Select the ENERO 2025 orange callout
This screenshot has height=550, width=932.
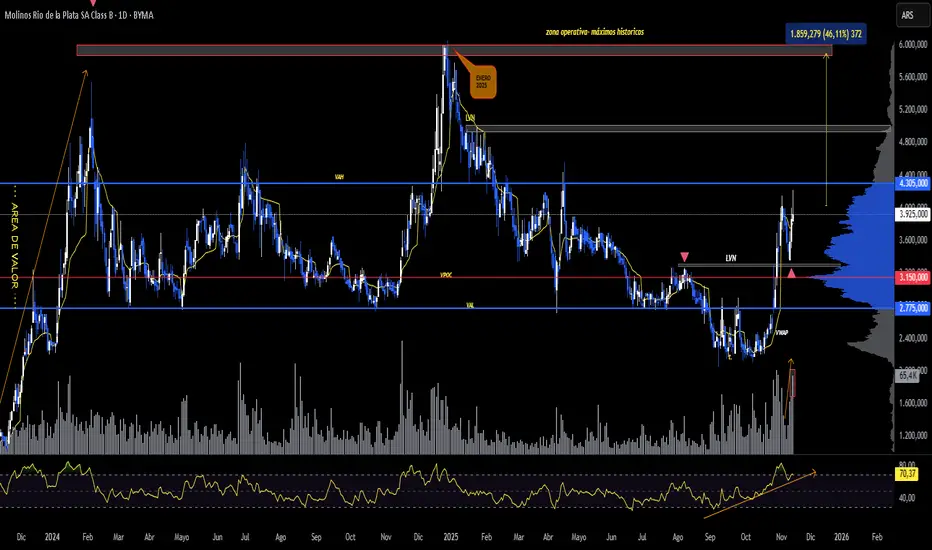(483, 82)
